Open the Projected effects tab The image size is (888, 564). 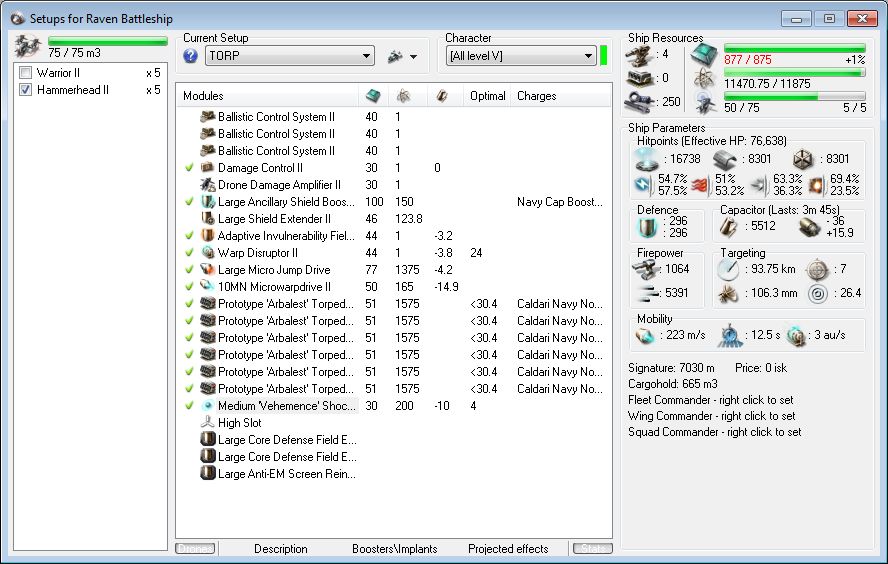tap(508, 549)
